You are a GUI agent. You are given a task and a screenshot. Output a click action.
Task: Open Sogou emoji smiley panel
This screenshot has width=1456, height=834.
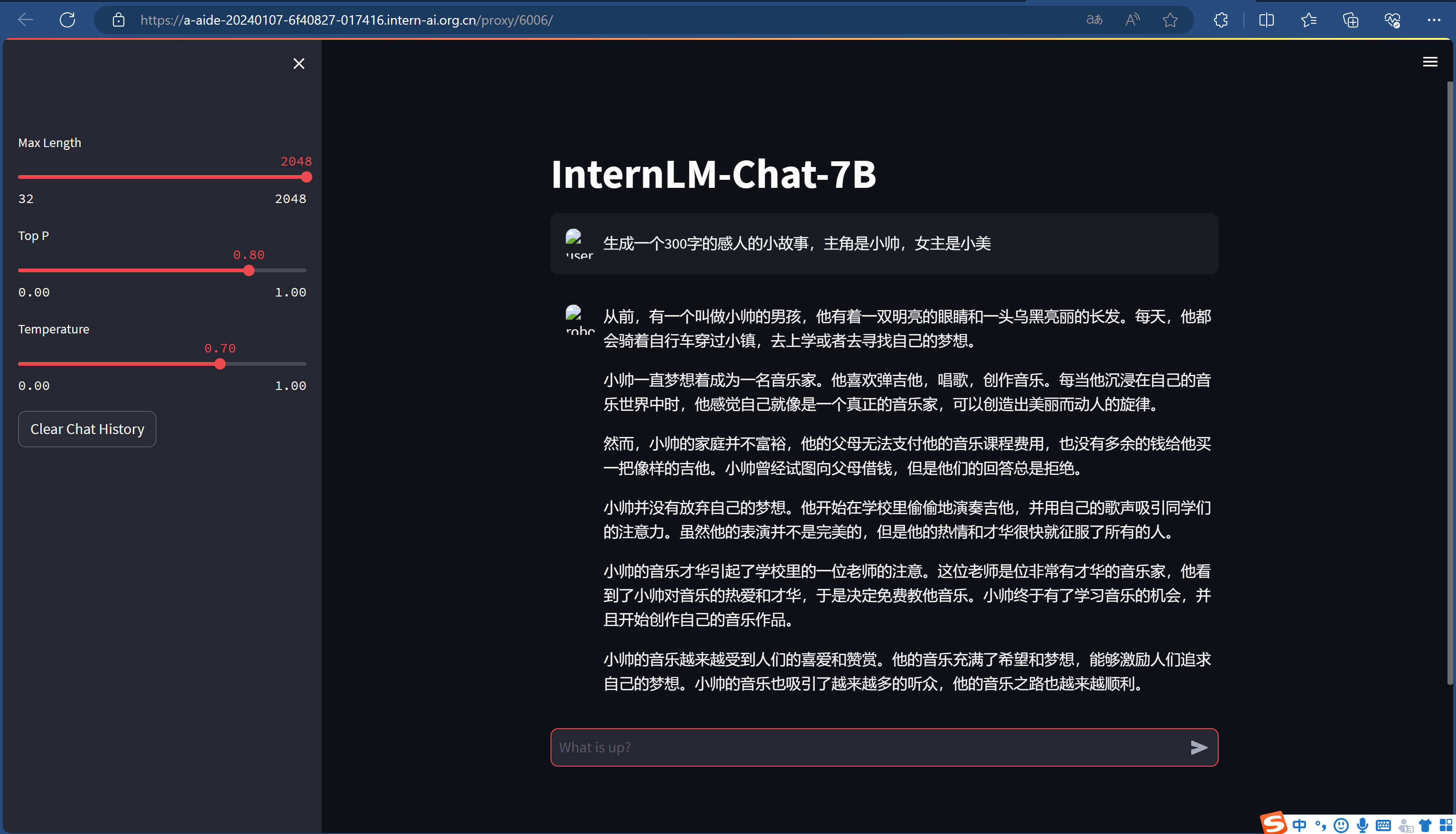(x=1341, y=825)
